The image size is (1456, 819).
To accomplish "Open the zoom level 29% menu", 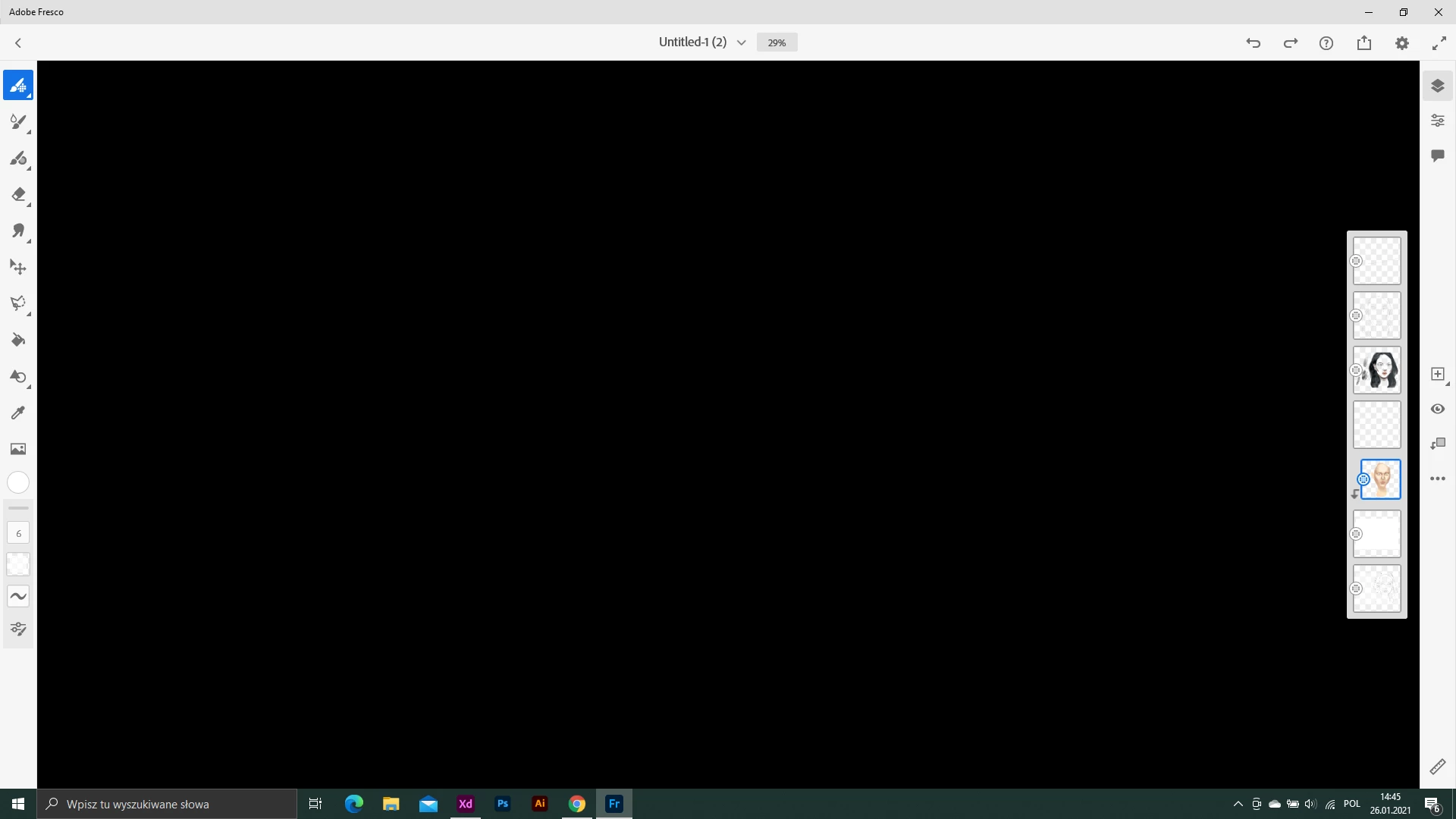I will pyautogui.click(x=777, y=42).
